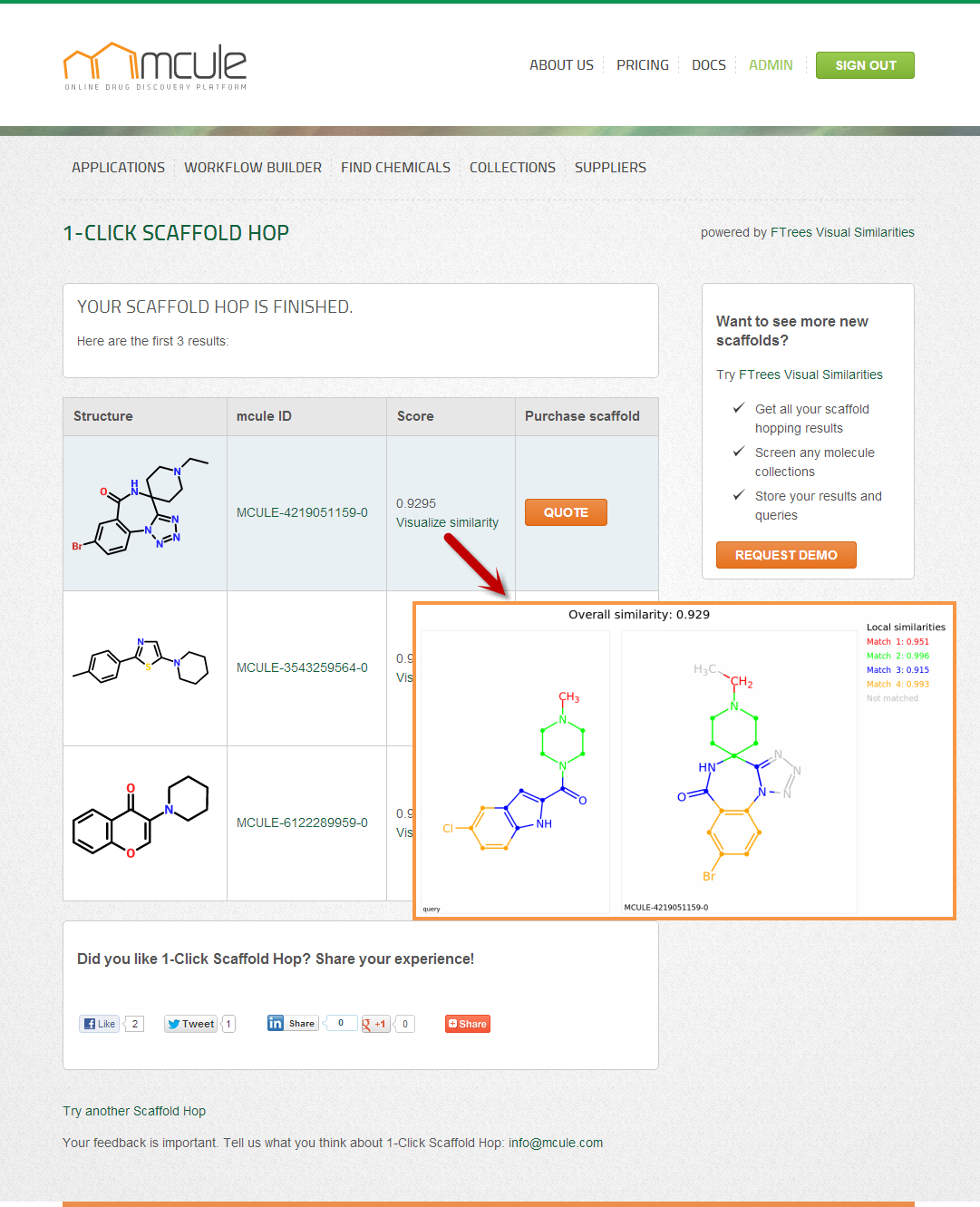980x1207 pixels.
Task: Request a quote for MCULE-4219051159-0
Action: [x=566, y=512]
